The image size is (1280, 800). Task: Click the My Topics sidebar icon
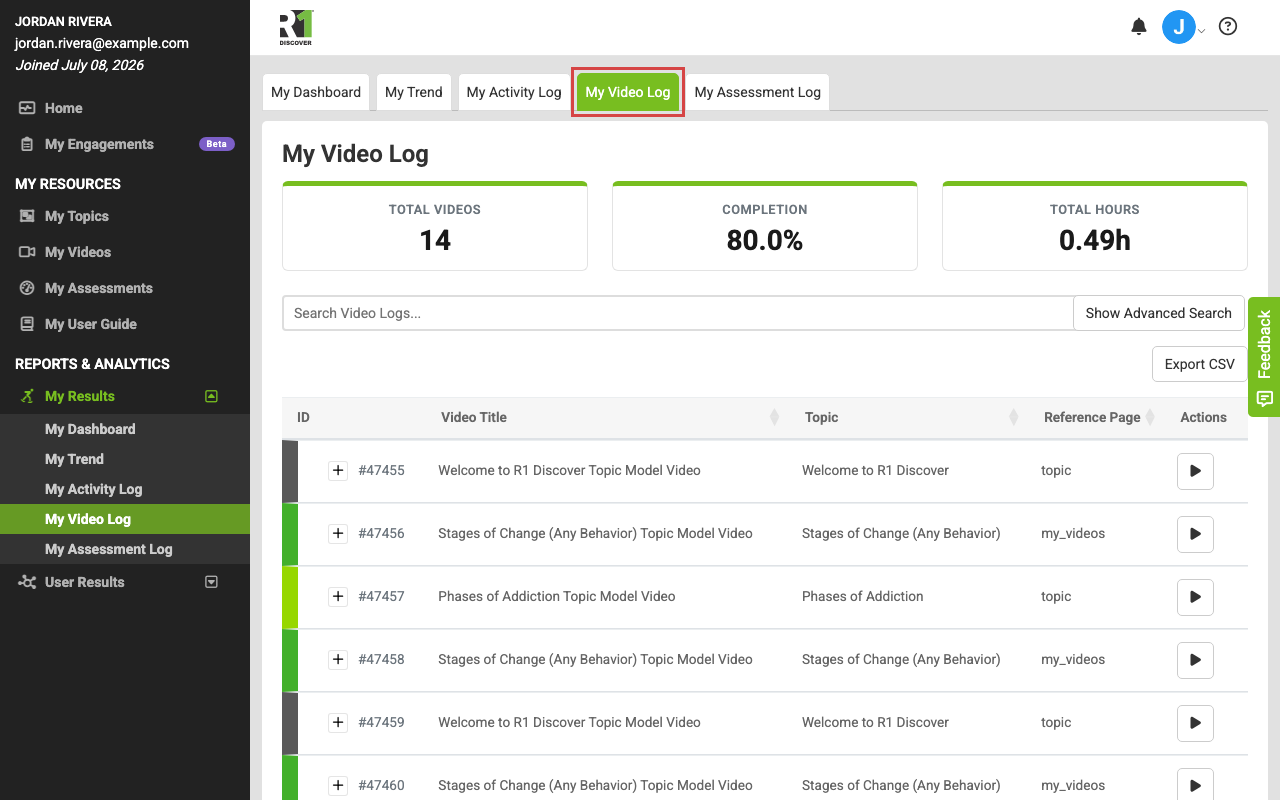[27, 216]
